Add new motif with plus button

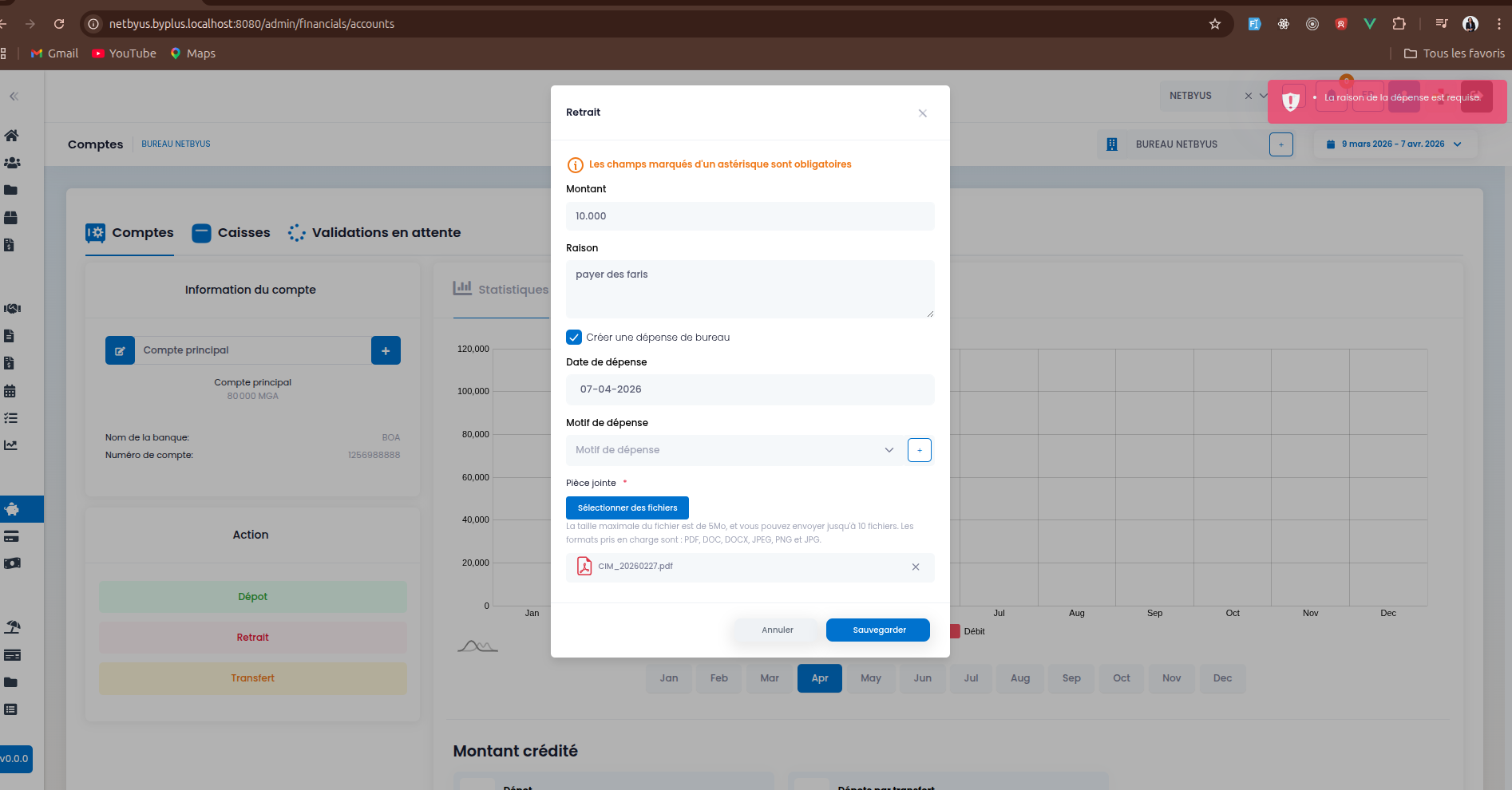pos(919,450)
